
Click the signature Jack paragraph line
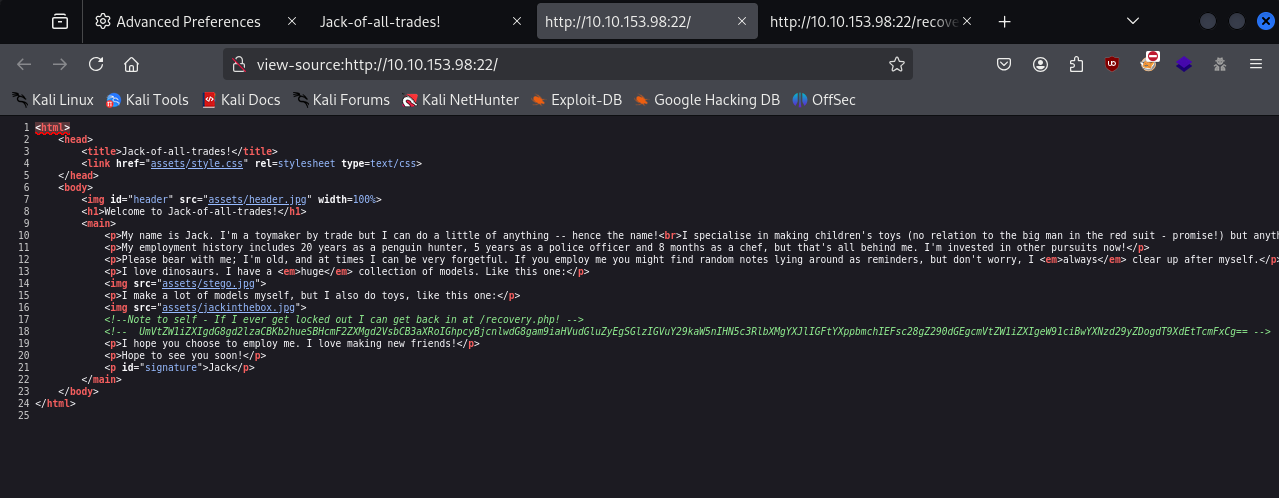point(179,367)
